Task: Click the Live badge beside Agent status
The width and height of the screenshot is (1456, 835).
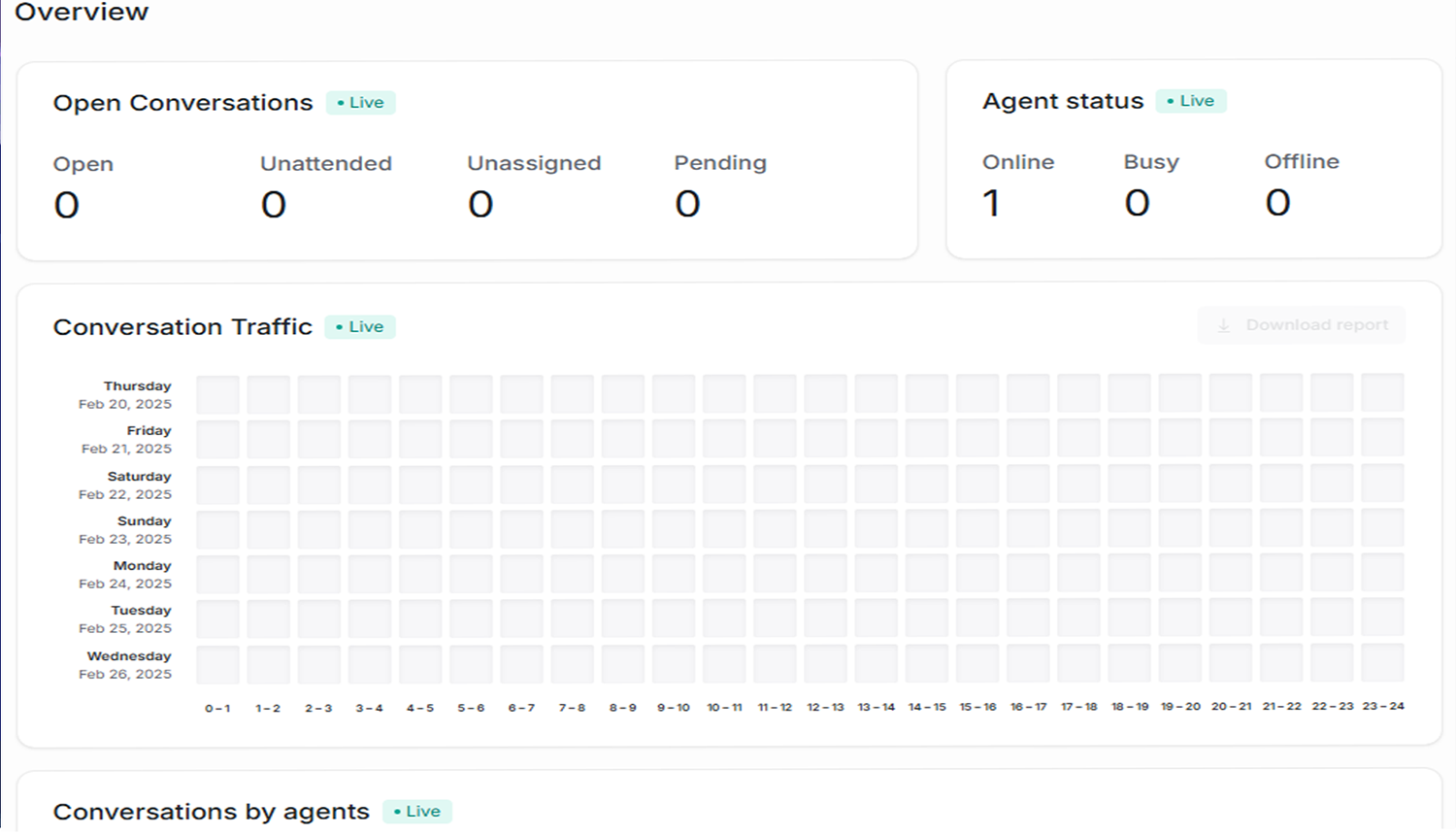Action: pyautogui.click(x=1191, y=101)
